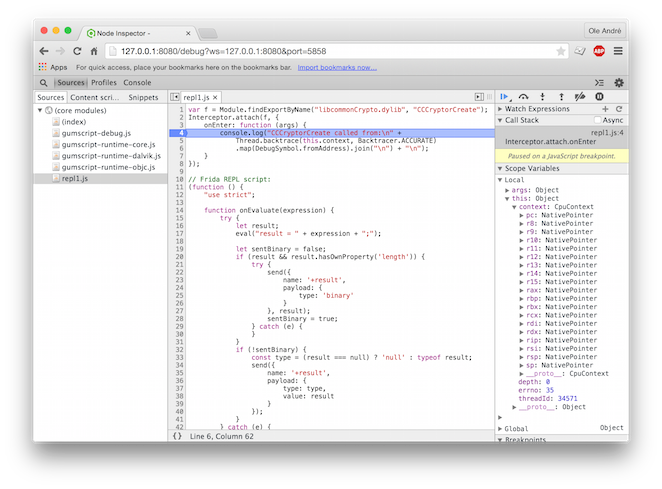Deactivate all breakpoints via the debugger toolbar

tap(580, 97)
